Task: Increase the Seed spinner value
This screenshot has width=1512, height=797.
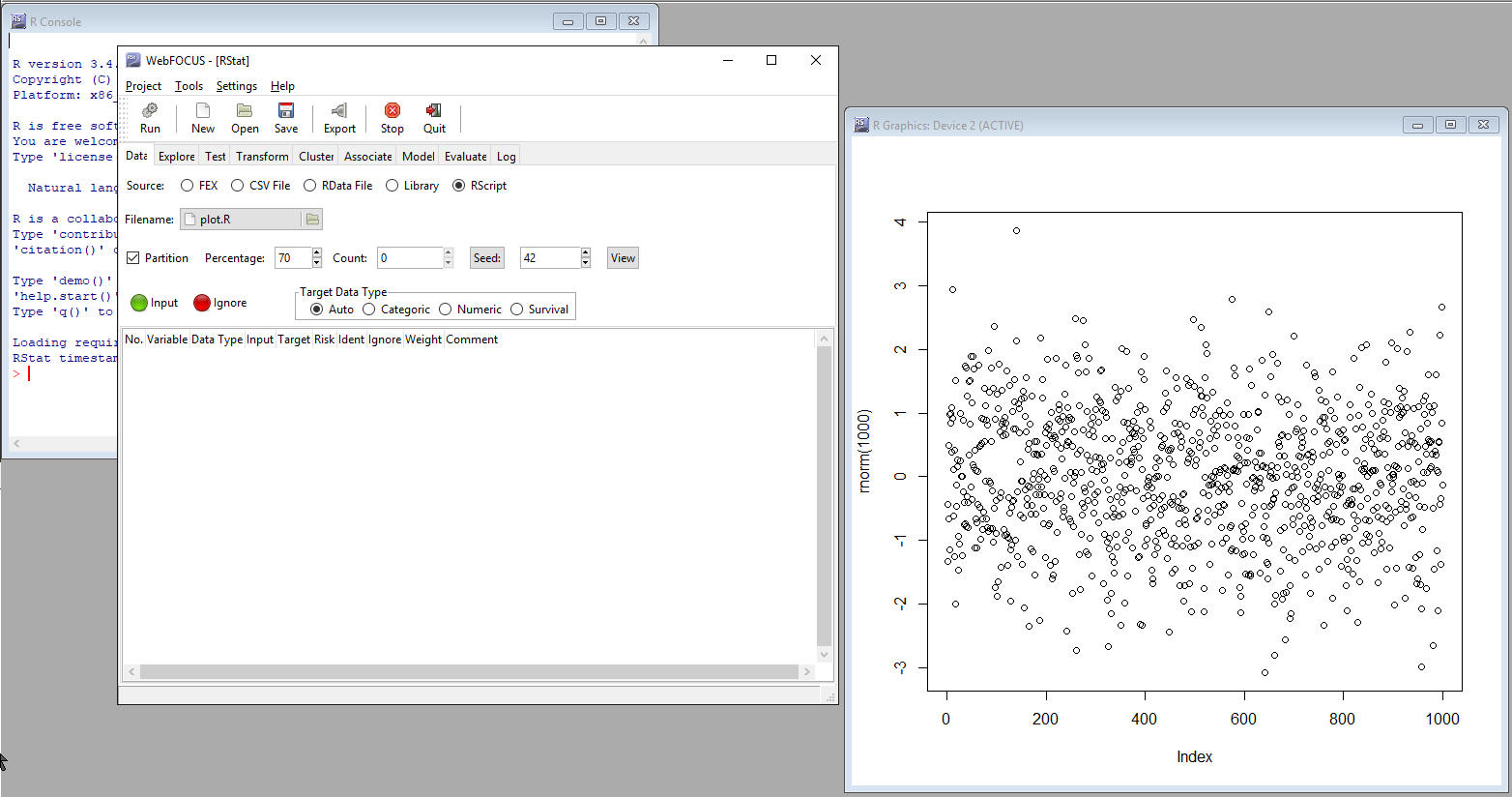Action: (x=586, y=253)
